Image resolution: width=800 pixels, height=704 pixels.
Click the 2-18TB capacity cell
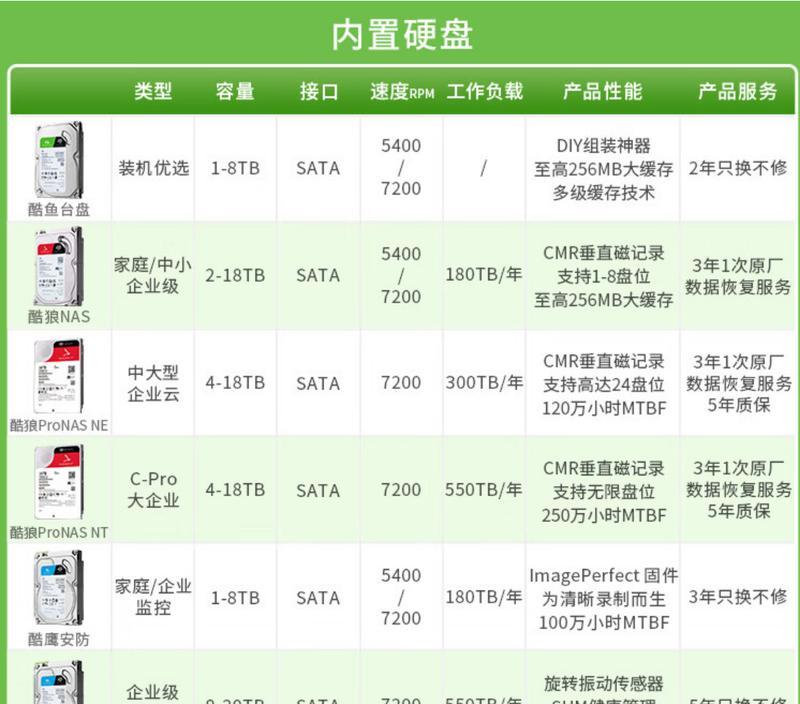[x=235, y=275]
